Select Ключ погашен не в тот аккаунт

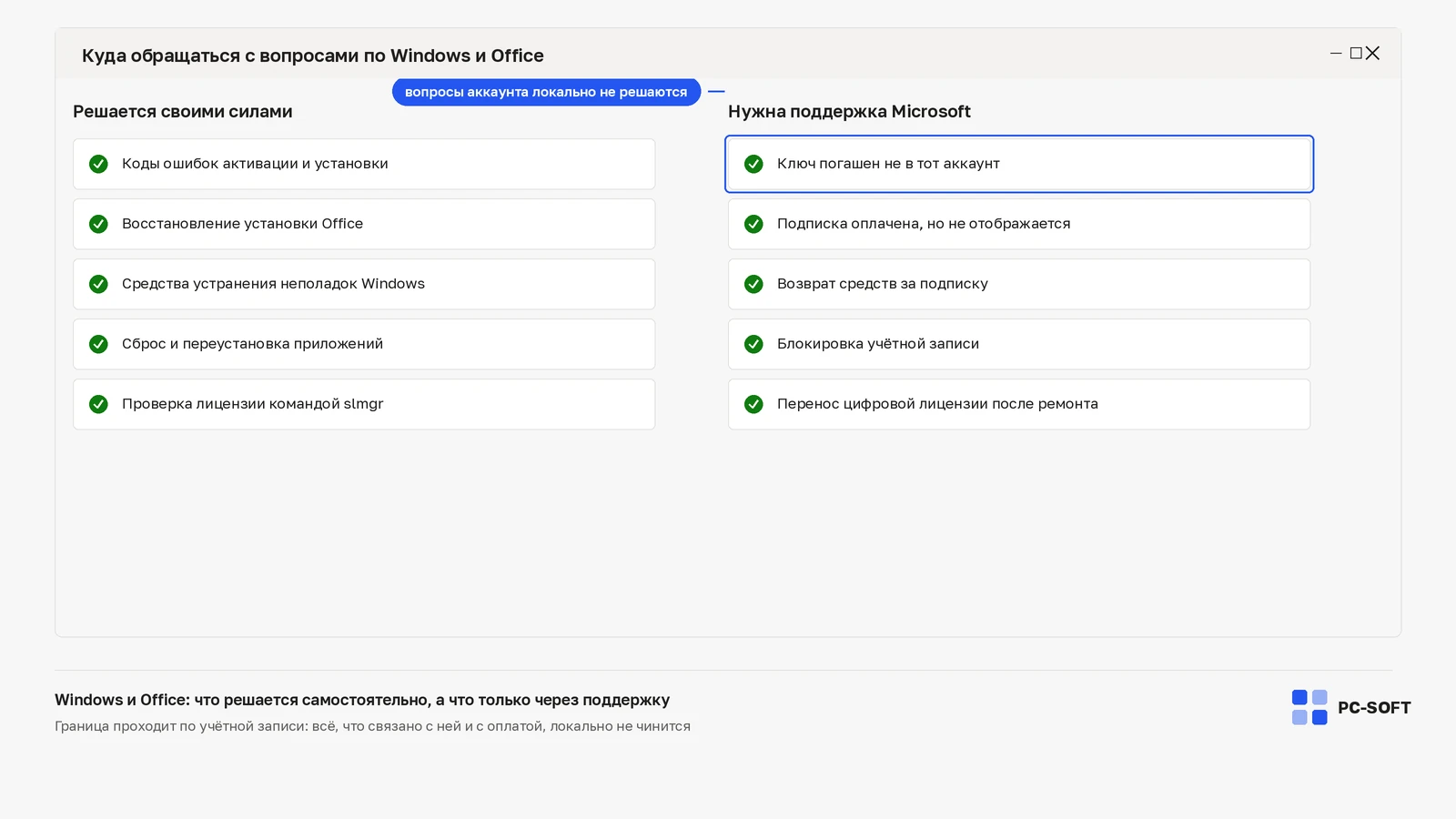coord(1019,164)
